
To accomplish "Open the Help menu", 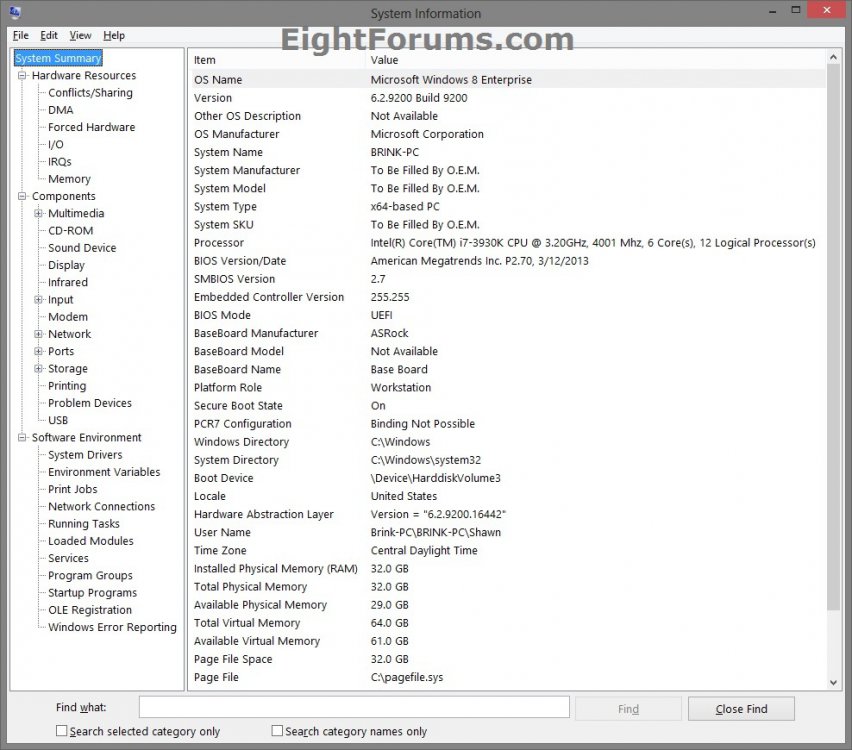I will click(x=114, y=35).
